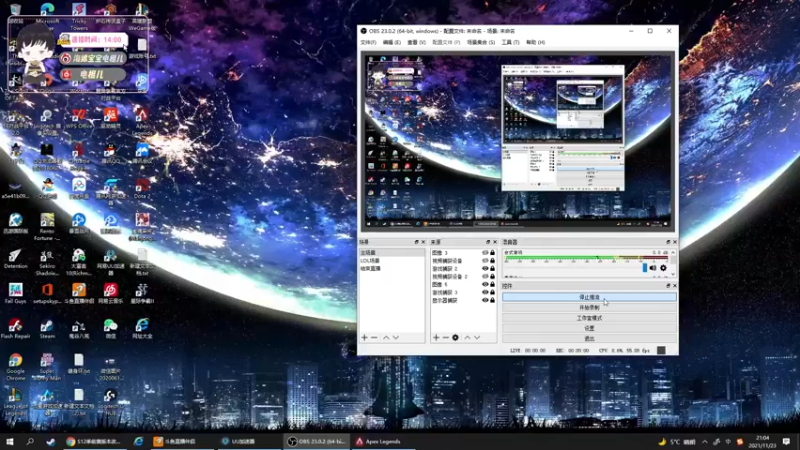The width and height of the screenshot is (800, 450).
Task: Open the 文件(F) menu in OBS
Action: tap(368, 42)
